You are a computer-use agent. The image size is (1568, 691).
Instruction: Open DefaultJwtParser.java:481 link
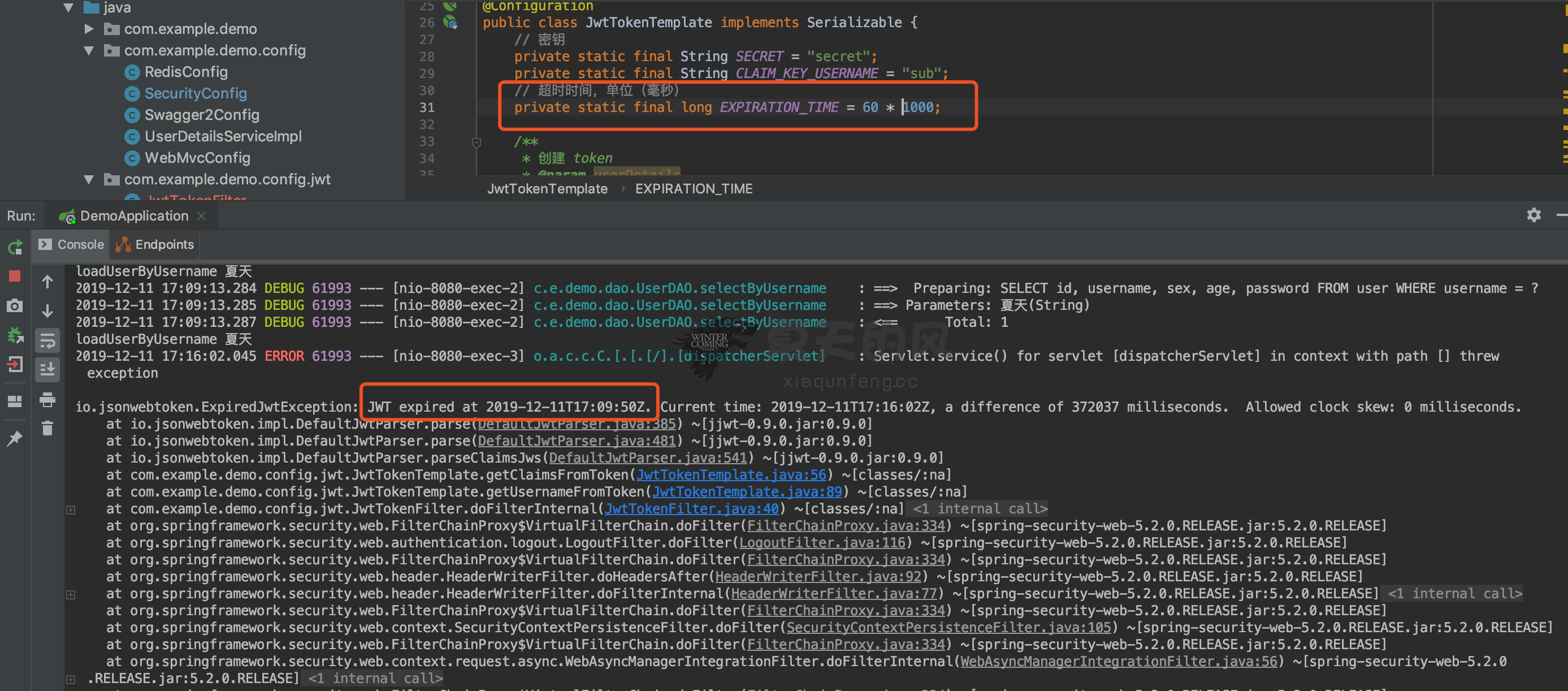(x=577, y=440)
